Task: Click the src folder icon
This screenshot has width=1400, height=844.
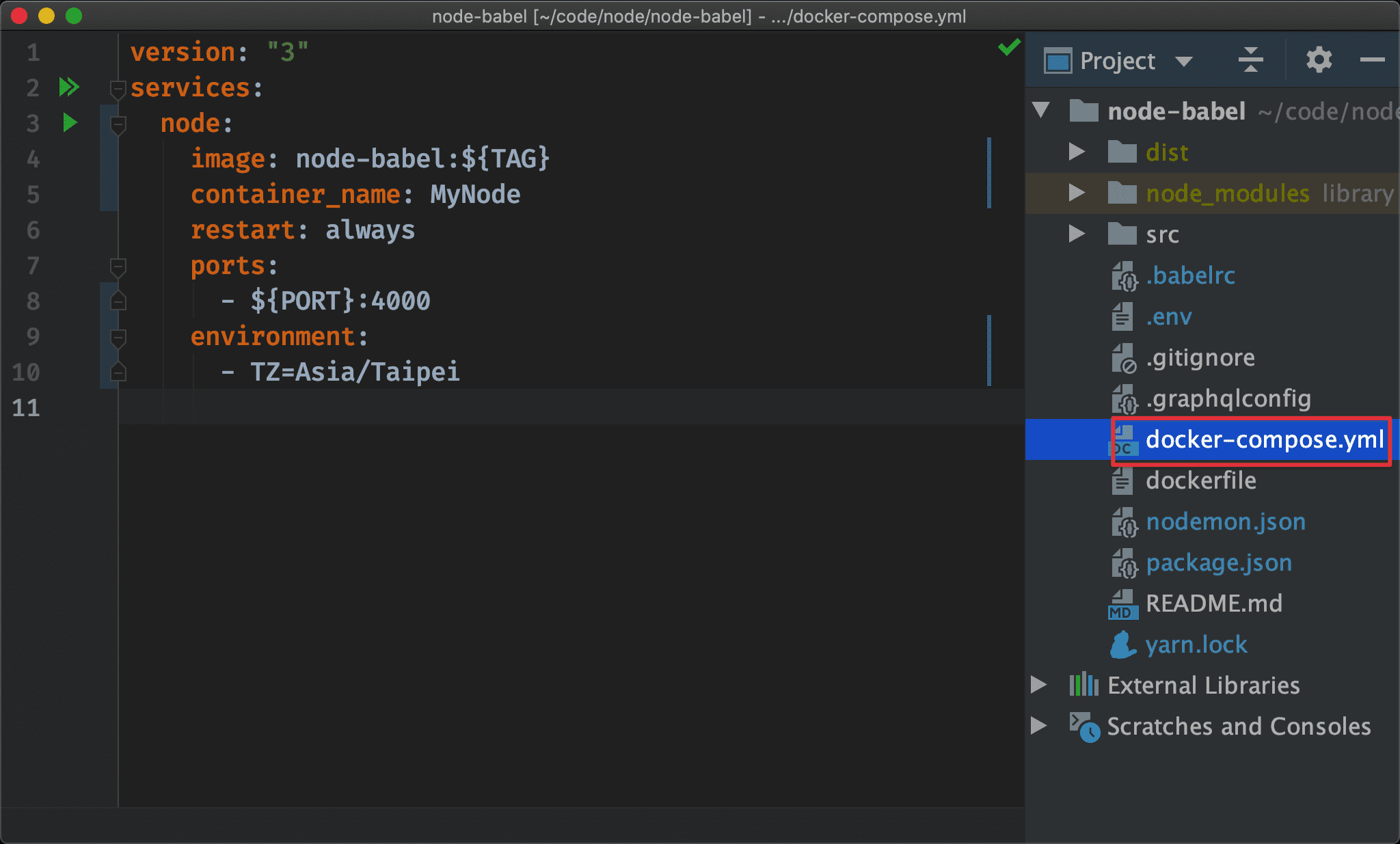Action: point(1122,234)
